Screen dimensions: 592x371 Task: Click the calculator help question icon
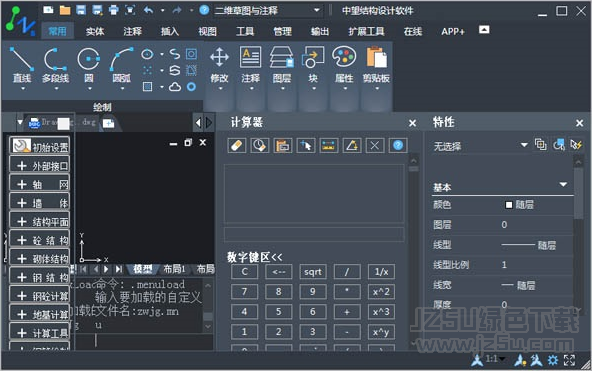pos(398,145)
